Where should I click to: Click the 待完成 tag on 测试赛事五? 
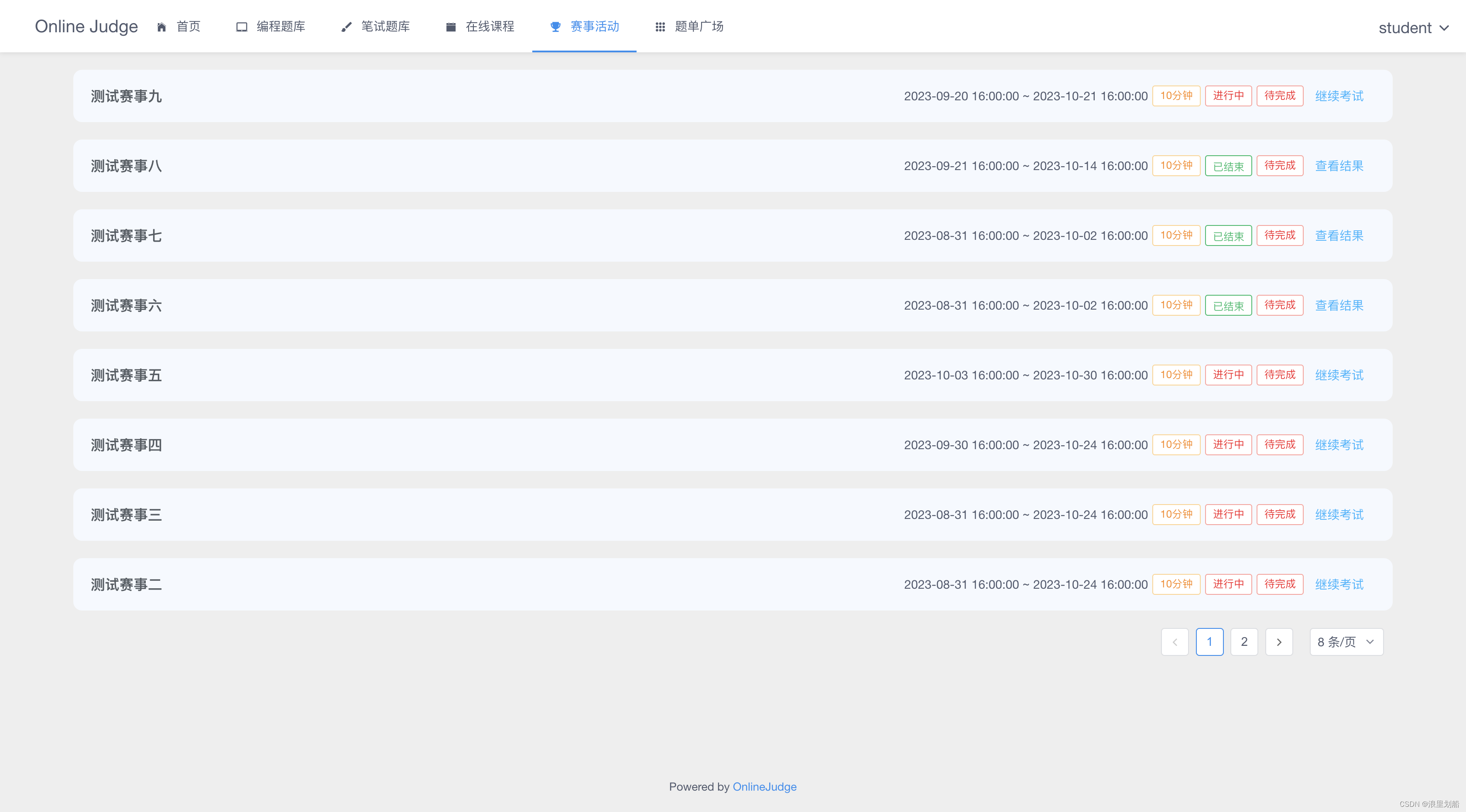1279,375
